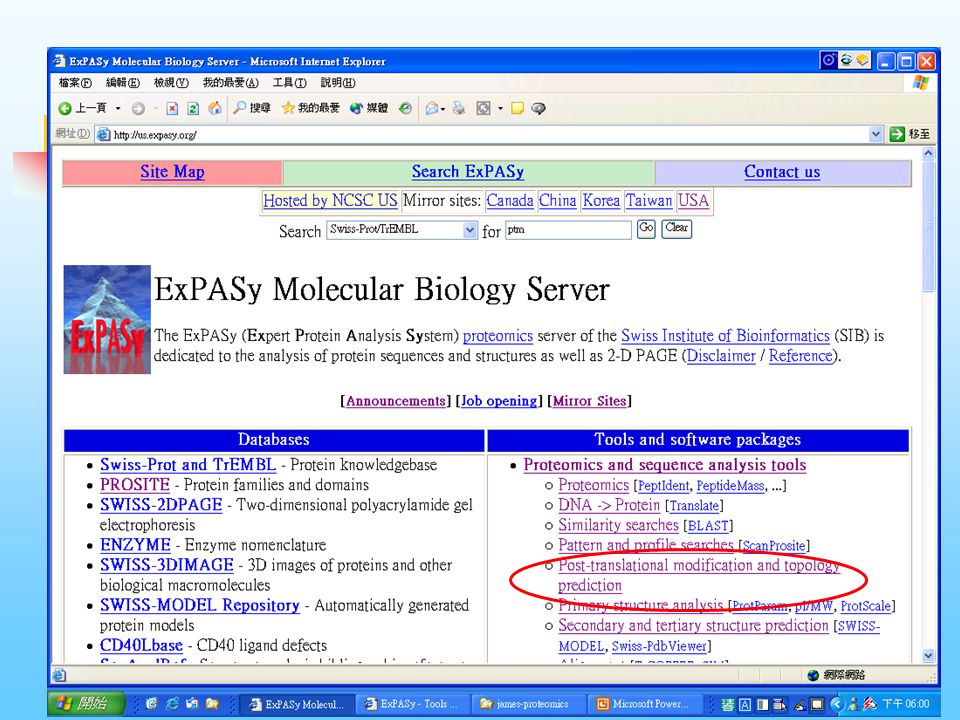
Task: Click the Clear button next to Go
Action: tap(677, 228)
